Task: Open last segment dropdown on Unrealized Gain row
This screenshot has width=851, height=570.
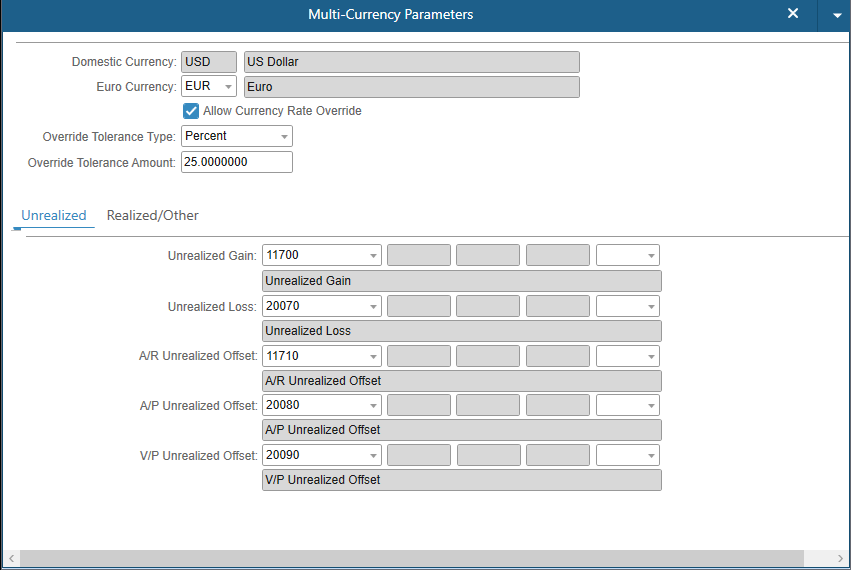Action: click(x=651, y=256)
